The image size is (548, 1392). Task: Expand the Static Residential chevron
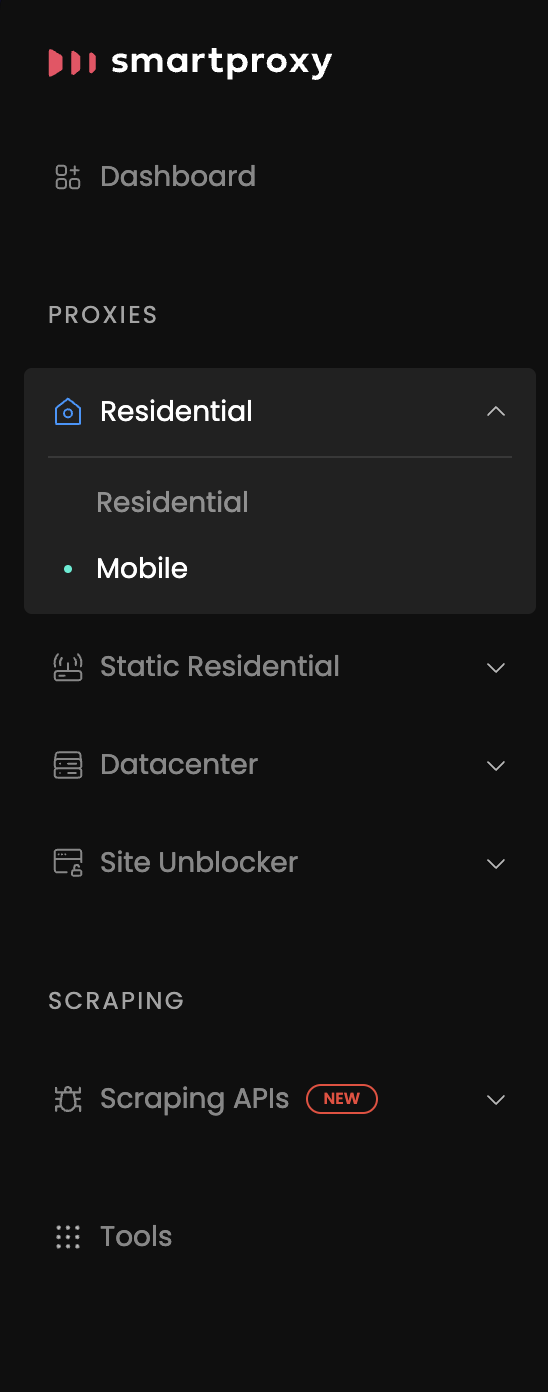(496, 667)
